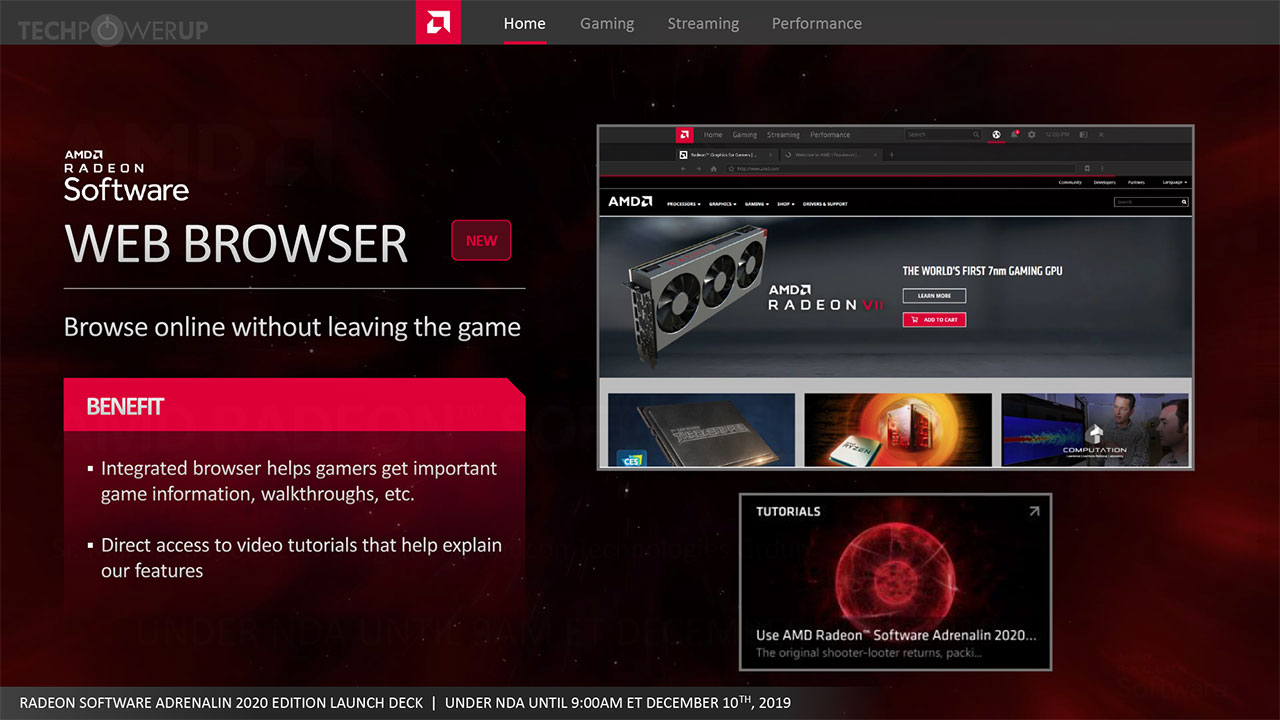Click the search magnifier on the AMD website
The width and height of the screenshot is (1280, 720).
(x=1184, y=202)
